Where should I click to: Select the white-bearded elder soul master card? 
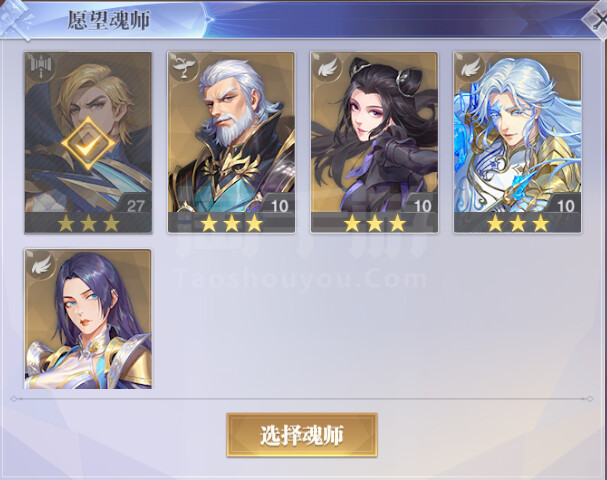(231, 142)
